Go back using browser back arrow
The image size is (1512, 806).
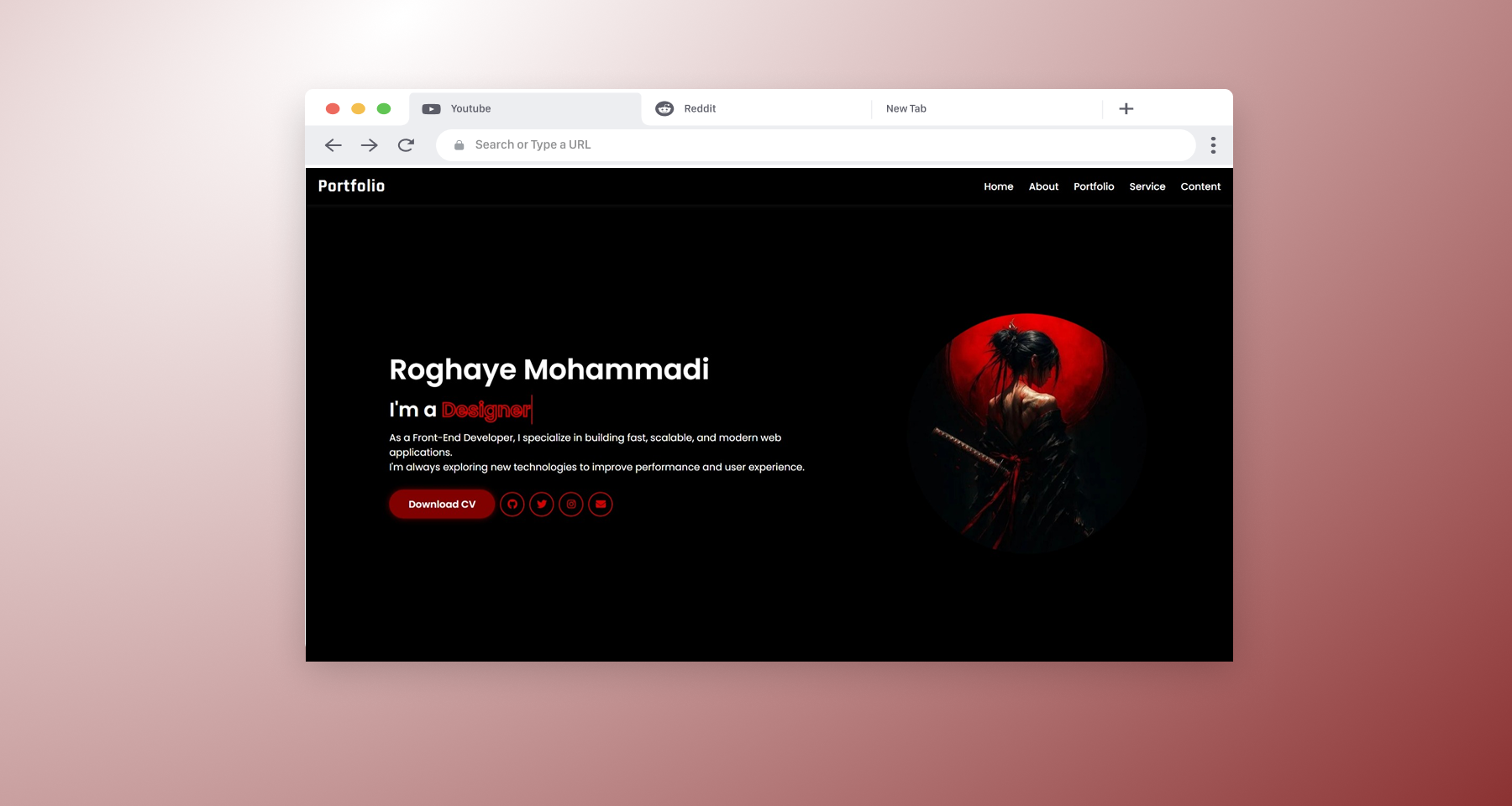click(333, 145)
